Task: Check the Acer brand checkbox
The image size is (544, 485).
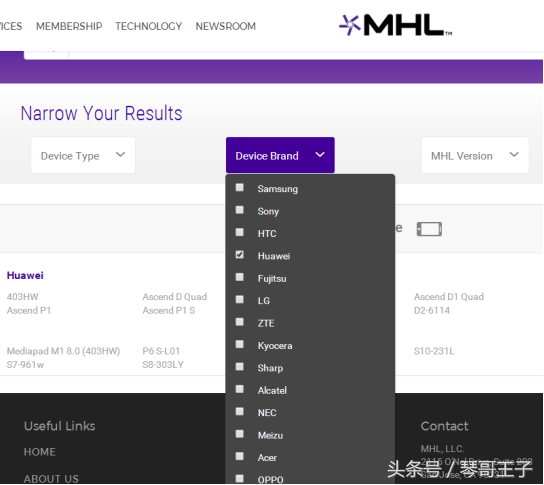Action: click(x=239, y=456)
